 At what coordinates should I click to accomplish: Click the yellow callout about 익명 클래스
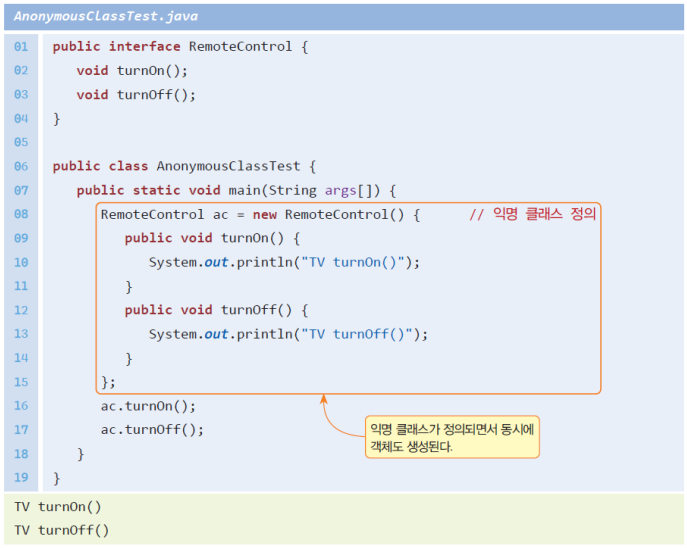452,437
